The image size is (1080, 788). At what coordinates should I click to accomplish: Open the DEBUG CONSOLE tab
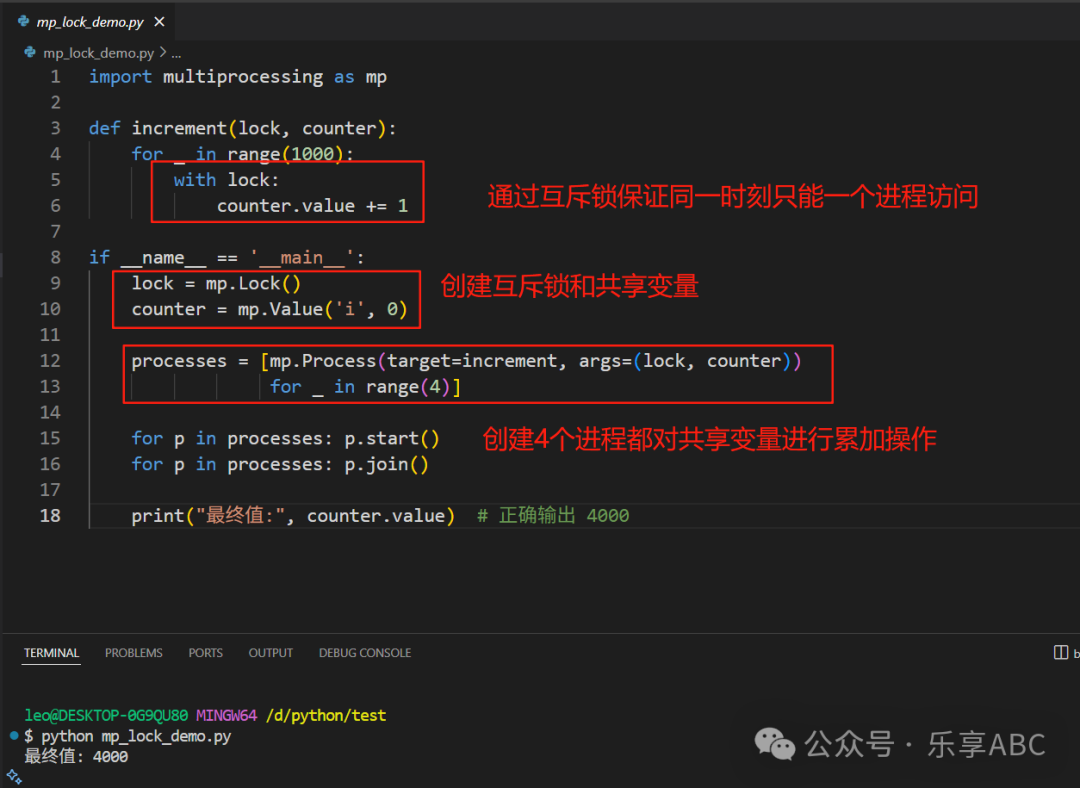pos(364,652)
